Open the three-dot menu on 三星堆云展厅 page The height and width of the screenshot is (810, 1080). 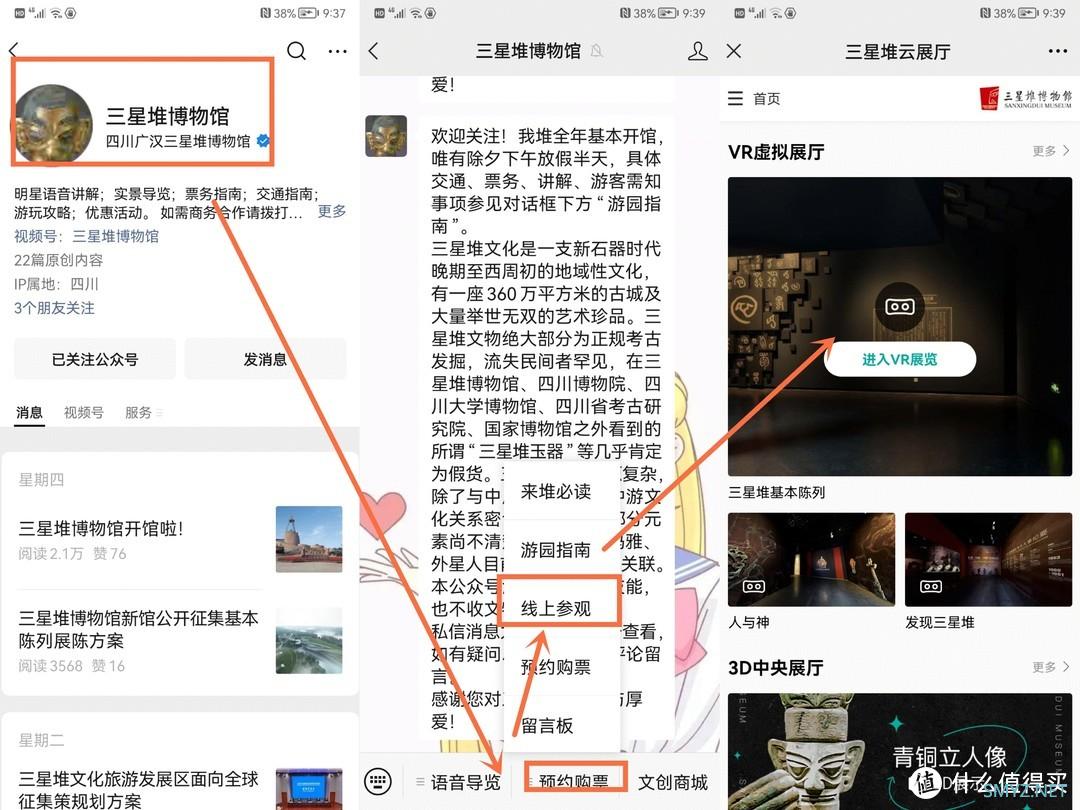(x=1058, y=51)
